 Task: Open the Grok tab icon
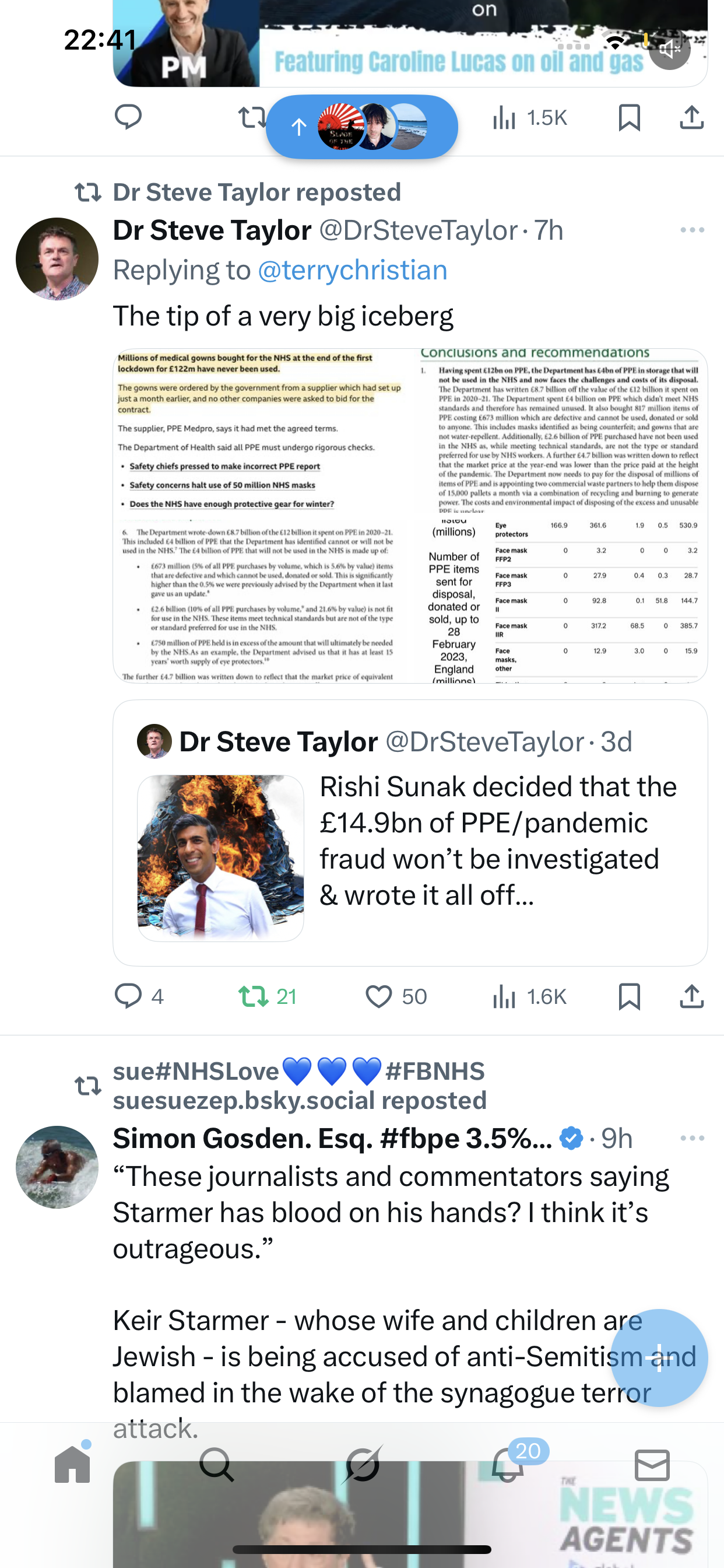[362, 1464]
